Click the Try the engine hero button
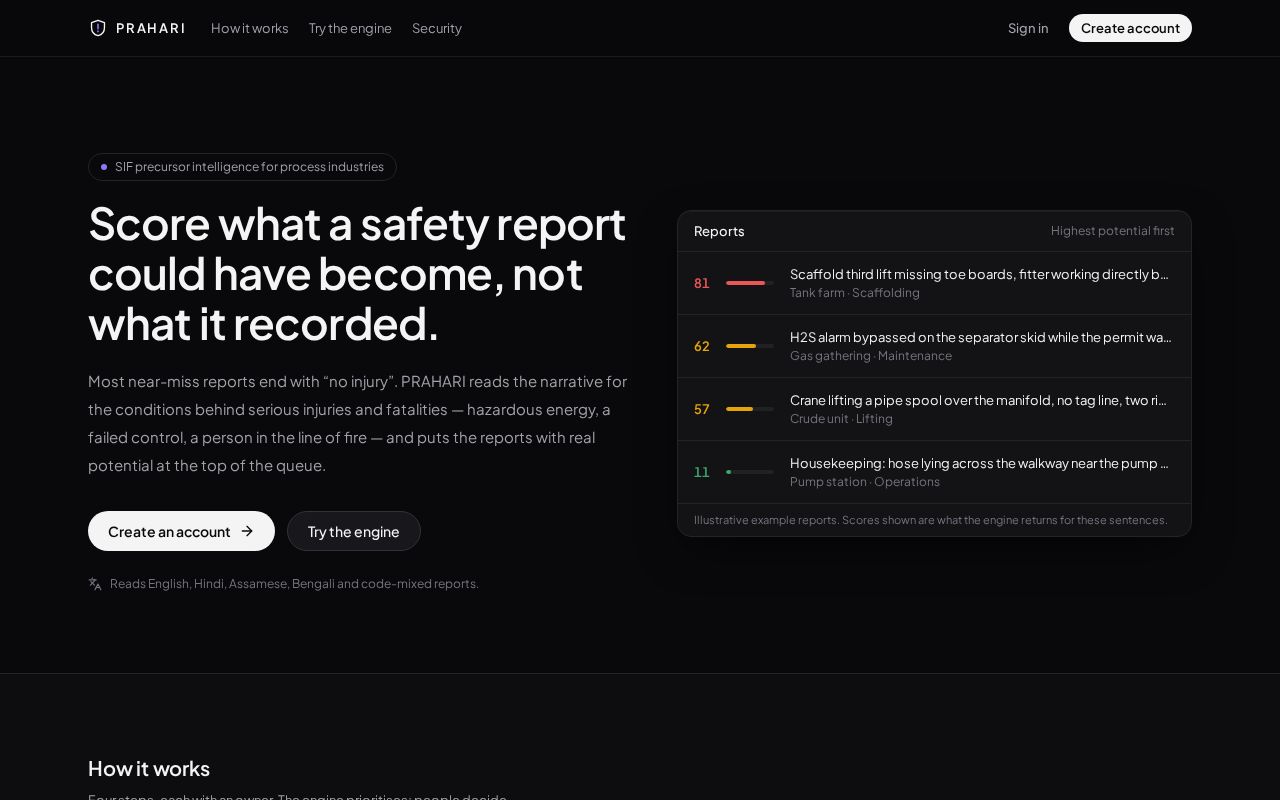 pyautogui.click(x=354, y=531)
